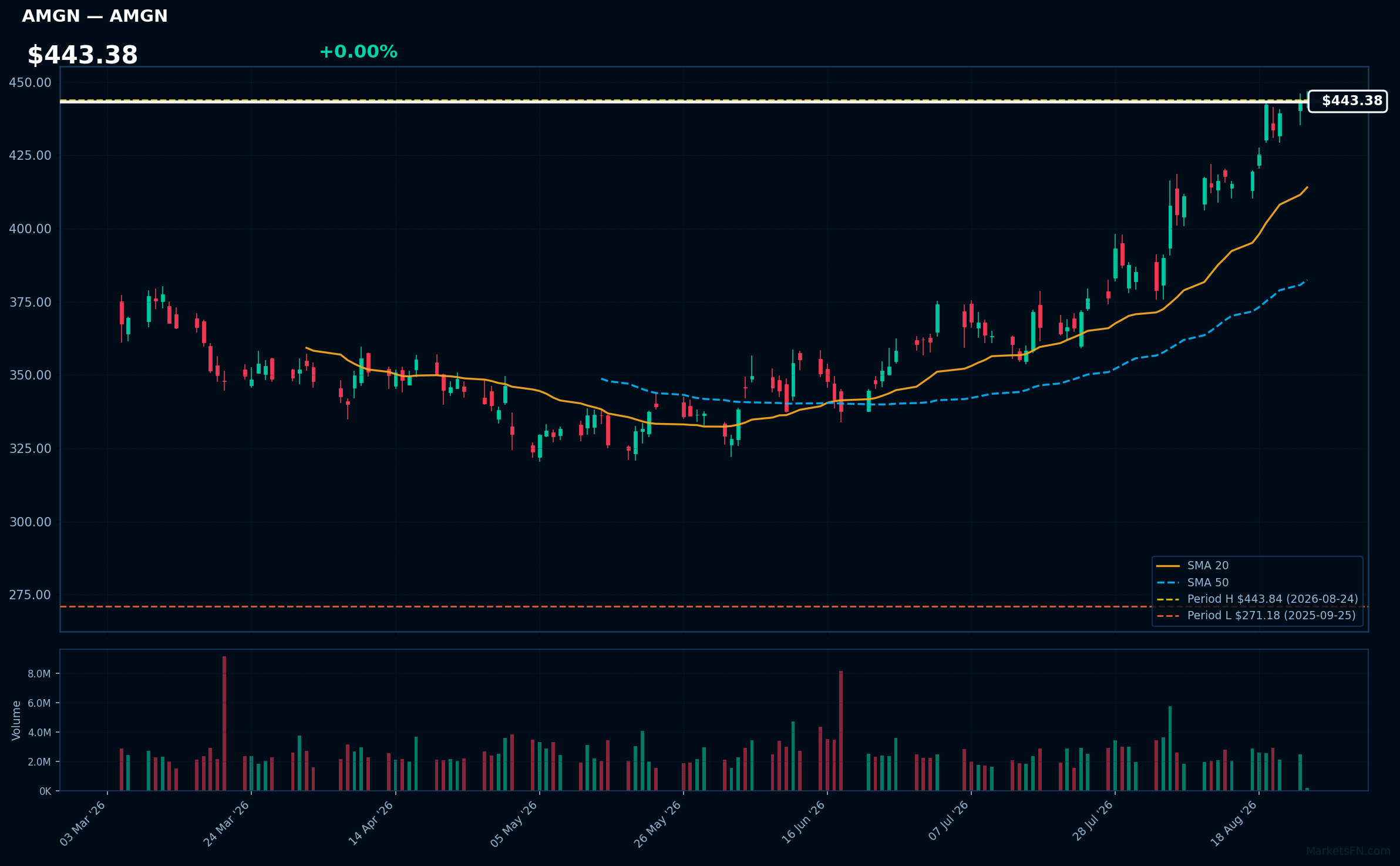
Task: Click the Period L $271.18 legend entry
Action: click(x=1256, y=616)
